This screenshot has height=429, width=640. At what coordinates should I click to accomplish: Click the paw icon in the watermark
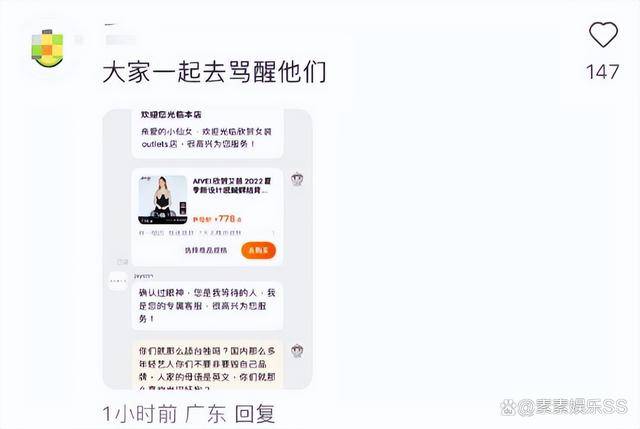click(508, 407)
